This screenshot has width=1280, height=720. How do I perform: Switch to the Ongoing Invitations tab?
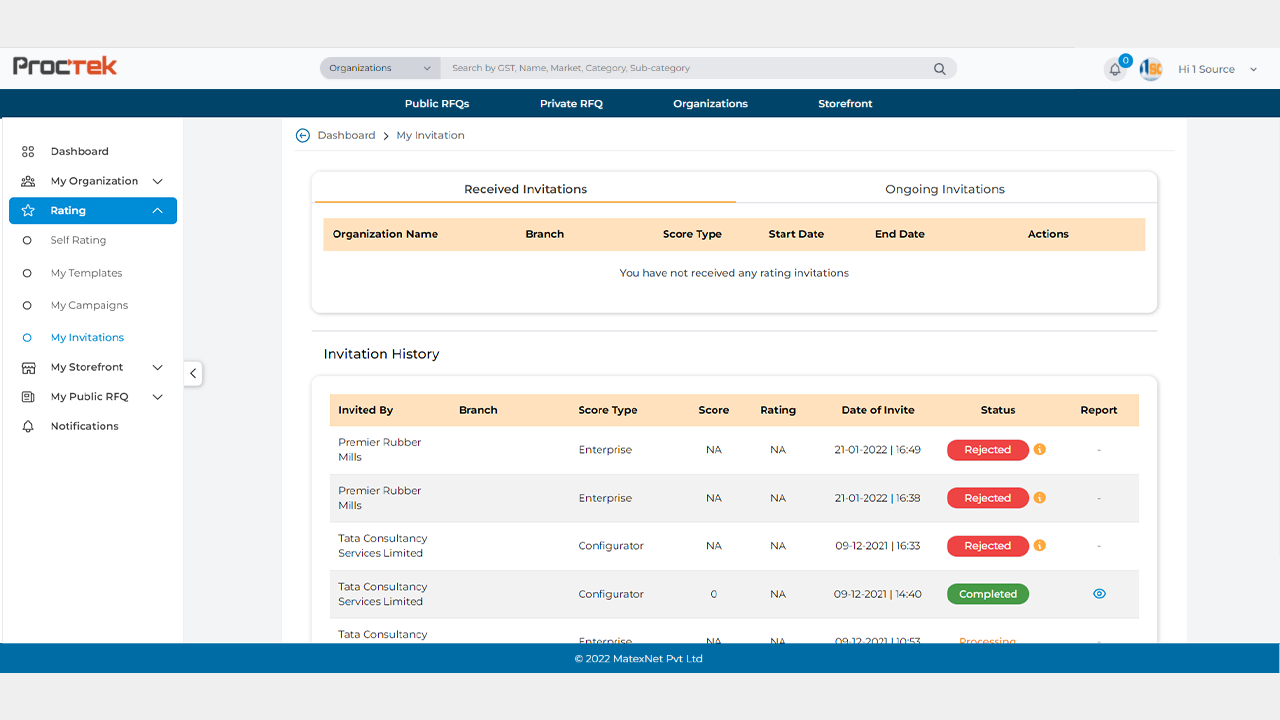944,189
